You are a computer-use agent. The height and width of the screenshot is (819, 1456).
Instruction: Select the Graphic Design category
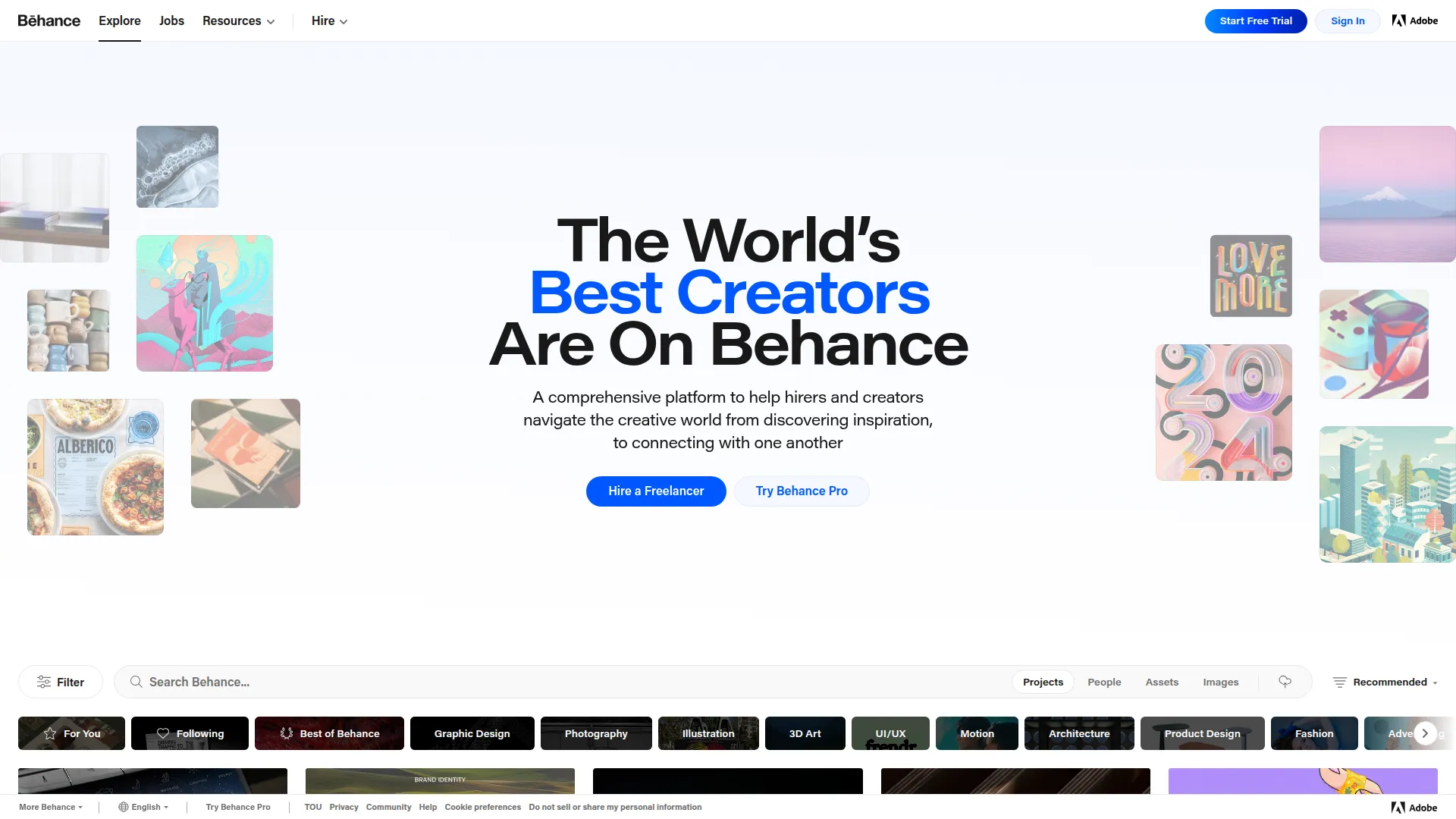pyautogui.click(x=472, y=733)
